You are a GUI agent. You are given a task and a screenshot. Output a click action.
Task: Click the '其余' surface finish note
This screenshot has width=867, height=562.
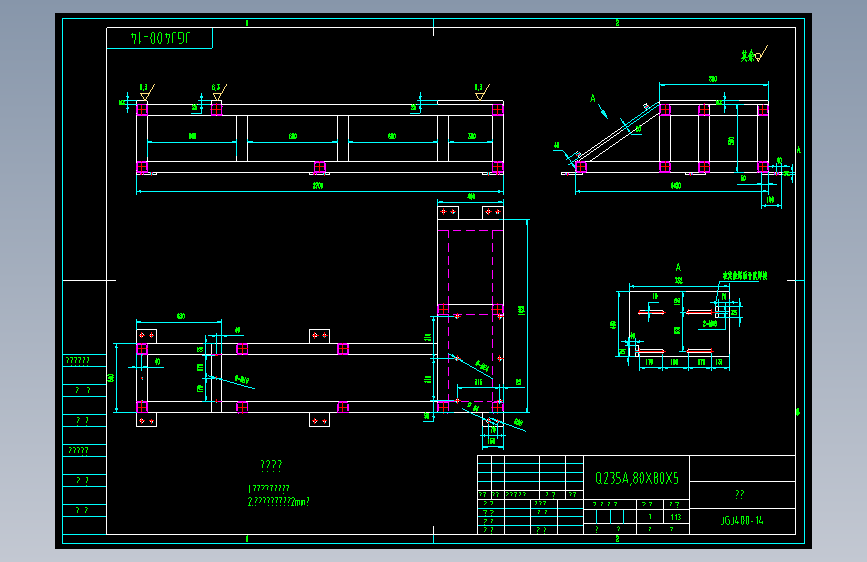coord(748,55)
